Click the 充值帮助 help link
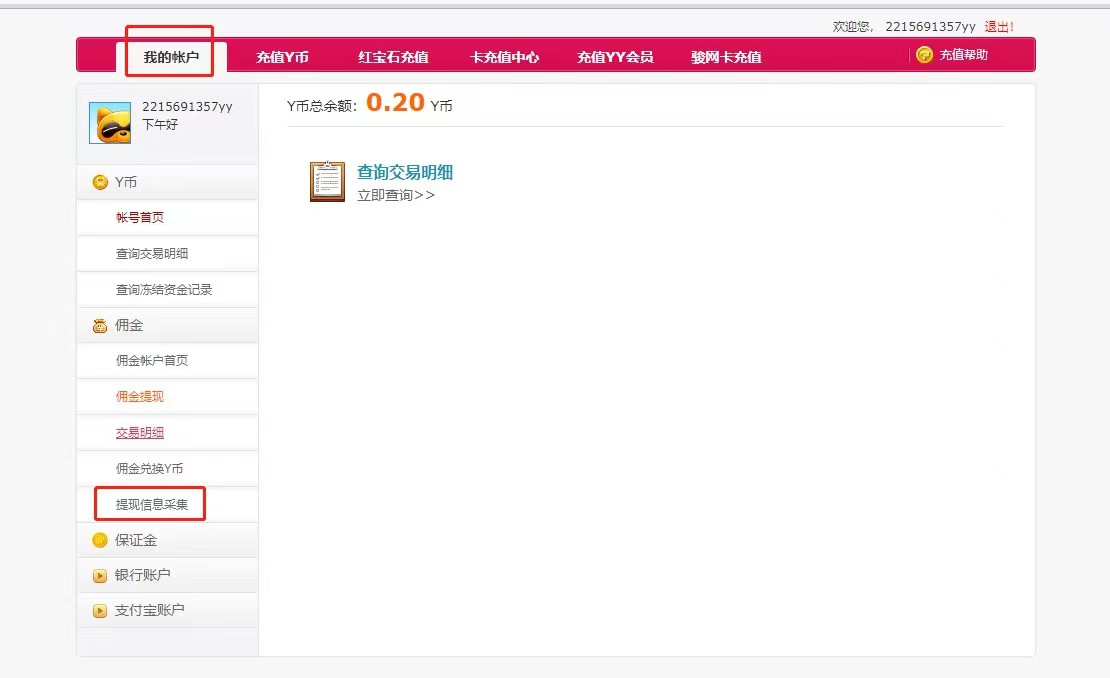Viewport: 1110px width, 678px height. click(963, 54)
